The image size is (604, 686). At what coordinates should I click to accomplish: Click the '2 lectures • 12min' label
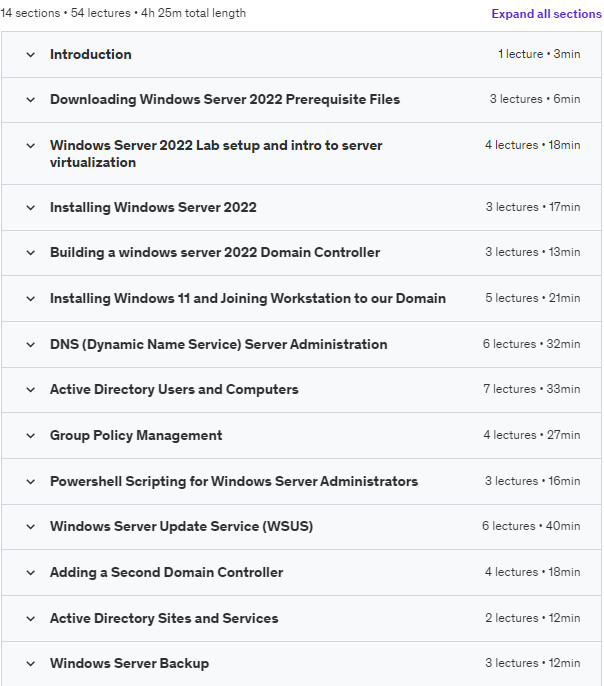533,618
